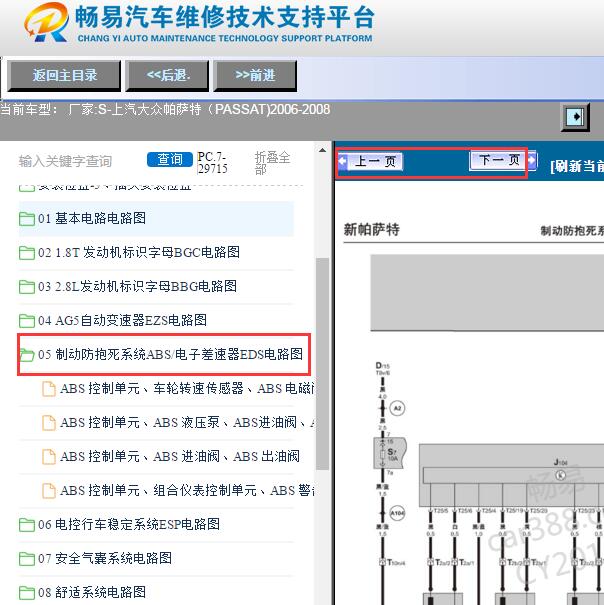
Task: Click the PC.7-29715 text
Action: pyautogui.click(x=212, y=162)
